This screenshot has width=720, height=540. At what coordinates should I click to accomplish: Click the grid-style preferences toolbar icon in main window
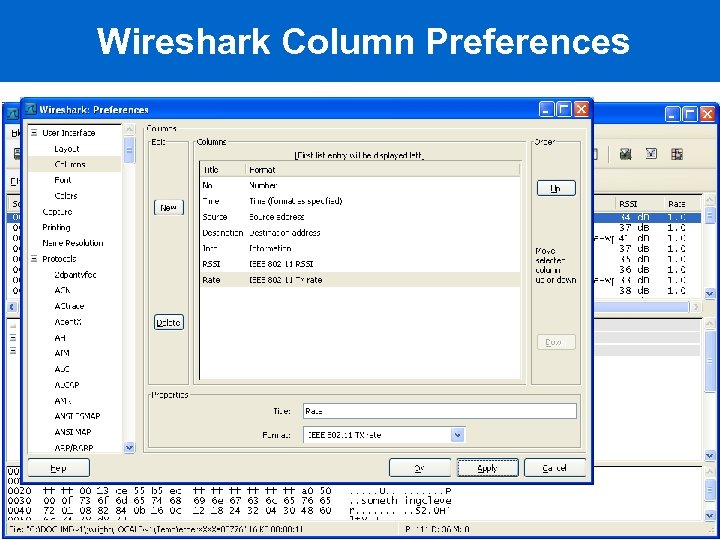[x=677, y=154]
